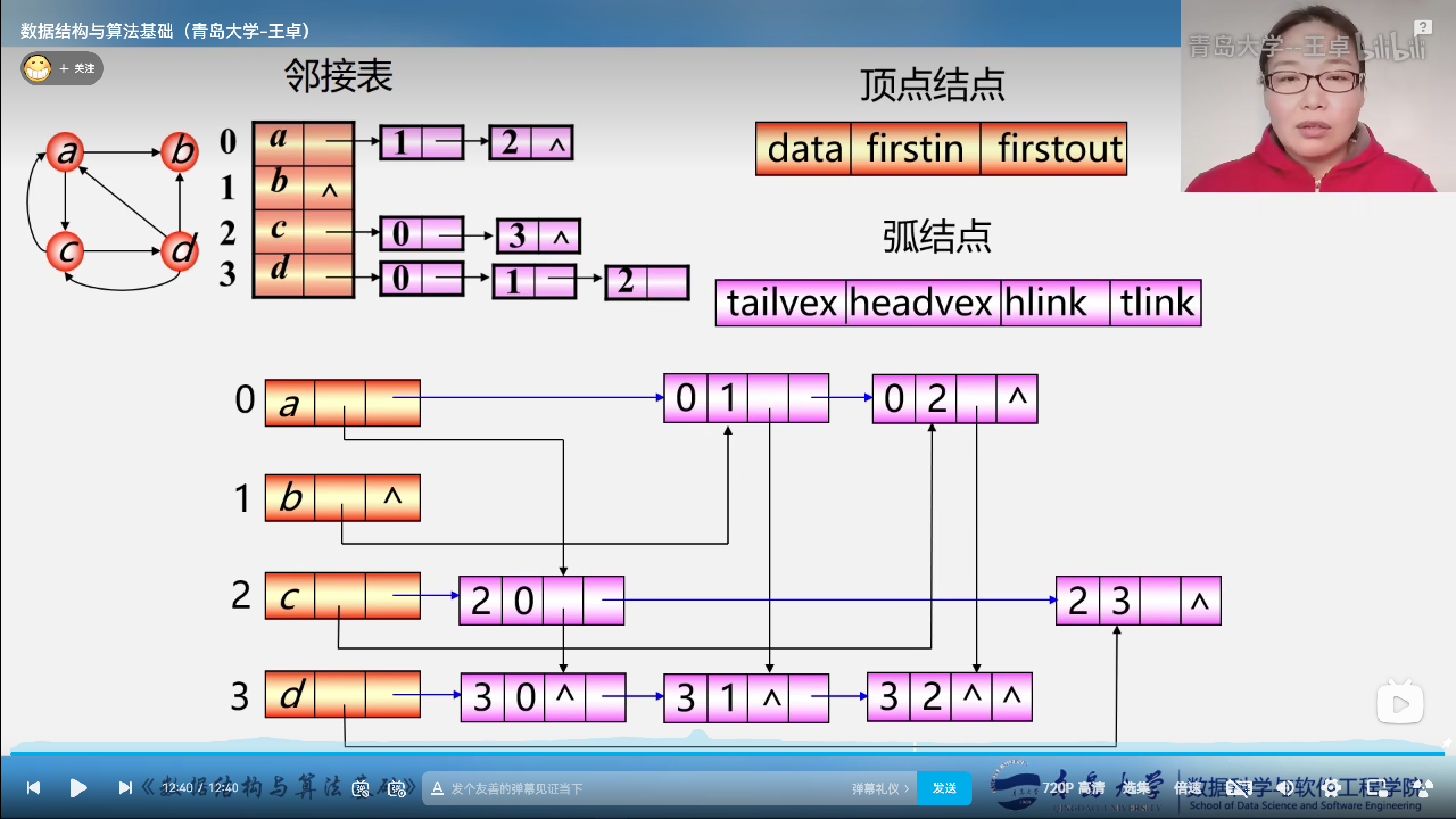Follow the uploader with 关注
Screen dimensions: 1456x819
[x=77, y=68]
